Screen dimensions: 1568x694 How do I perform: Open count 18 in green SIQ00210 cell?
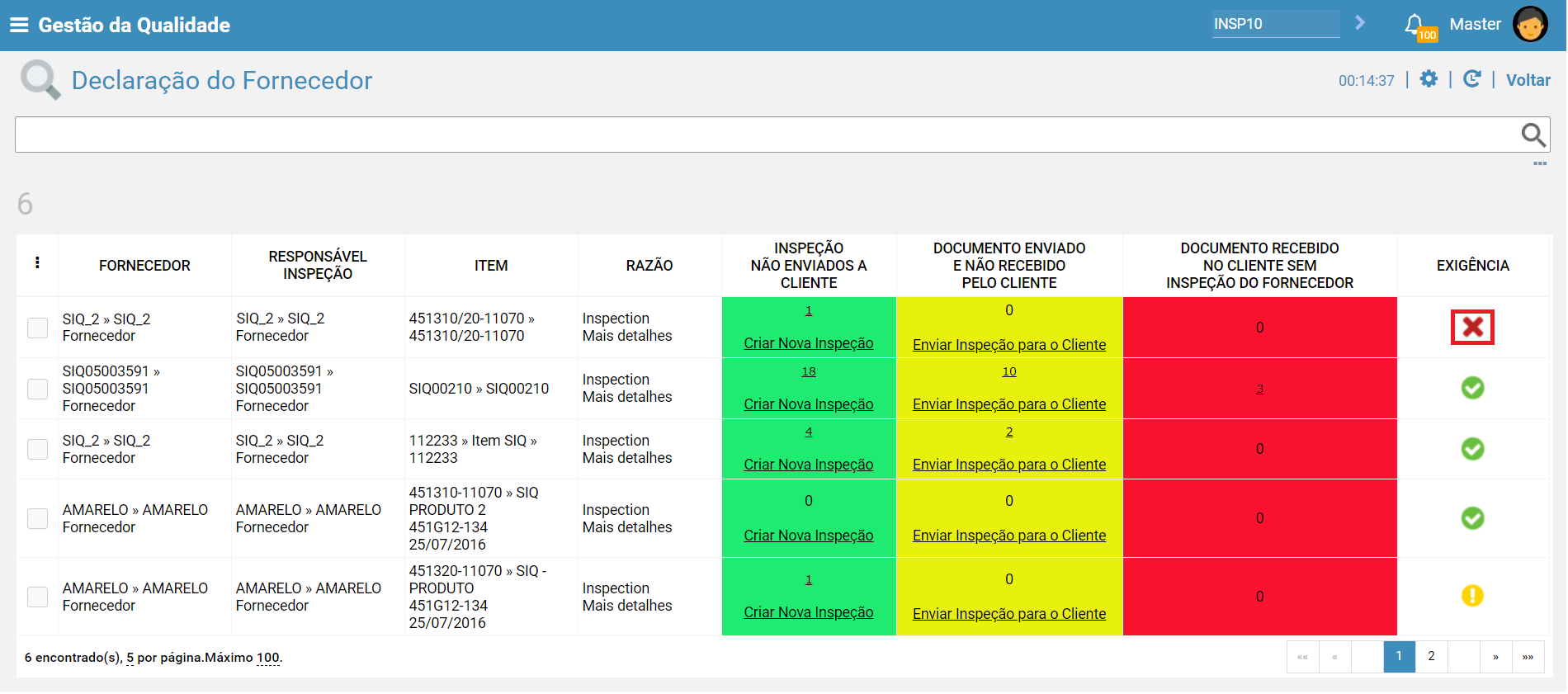click(808, 371)
